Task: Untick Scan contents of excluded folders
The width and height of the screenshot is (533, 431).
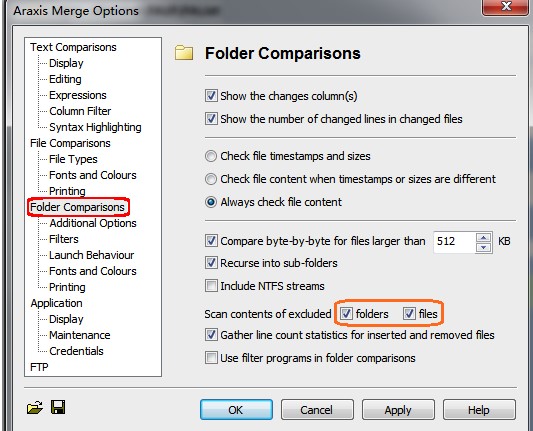Action: point(346,313)
